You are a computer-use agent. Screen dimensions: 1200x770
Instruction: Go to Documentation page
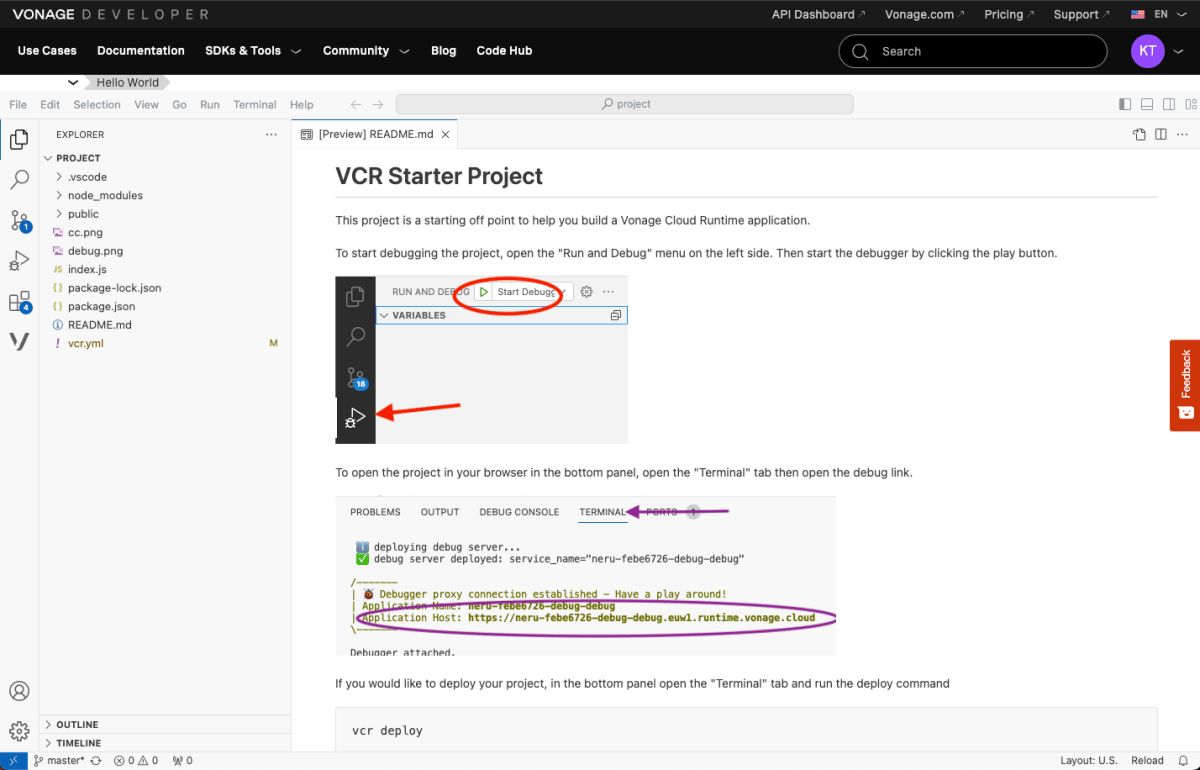coord(141,51)
